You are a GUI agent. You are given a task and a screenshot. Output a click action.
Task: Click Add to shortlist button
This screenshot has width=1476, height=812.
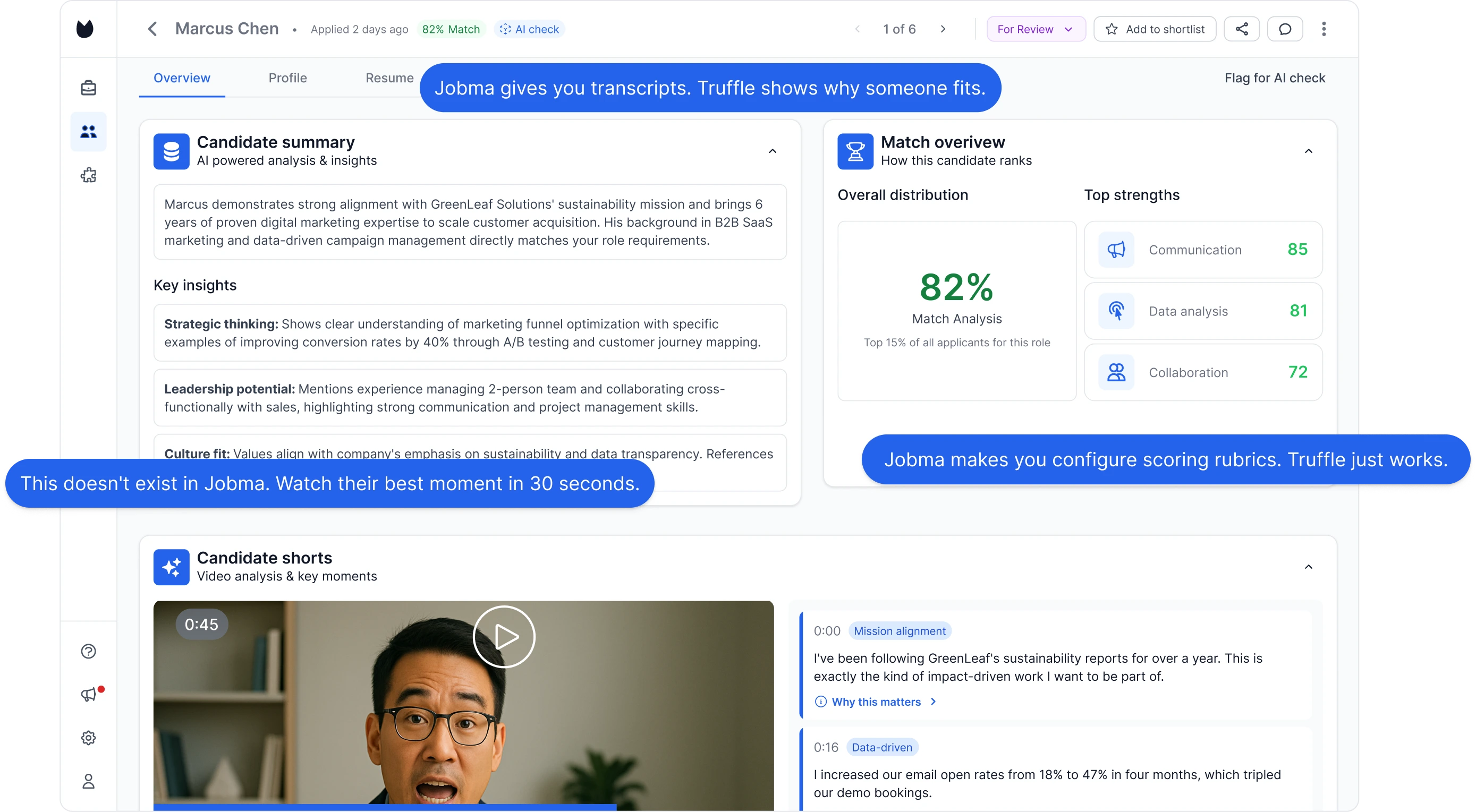click(1155, 29)
